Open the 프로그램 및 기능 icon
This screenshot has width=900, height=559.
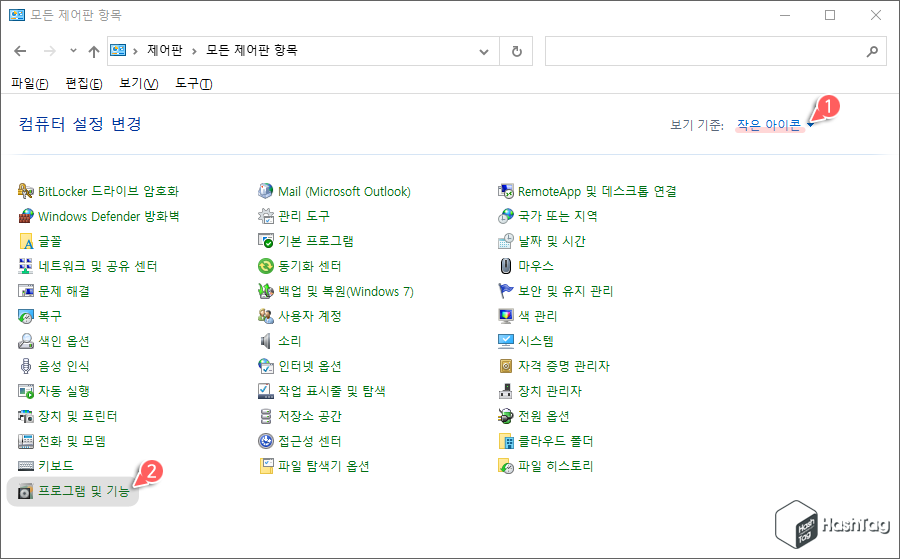pyautogui.click(x=26, y=491)
